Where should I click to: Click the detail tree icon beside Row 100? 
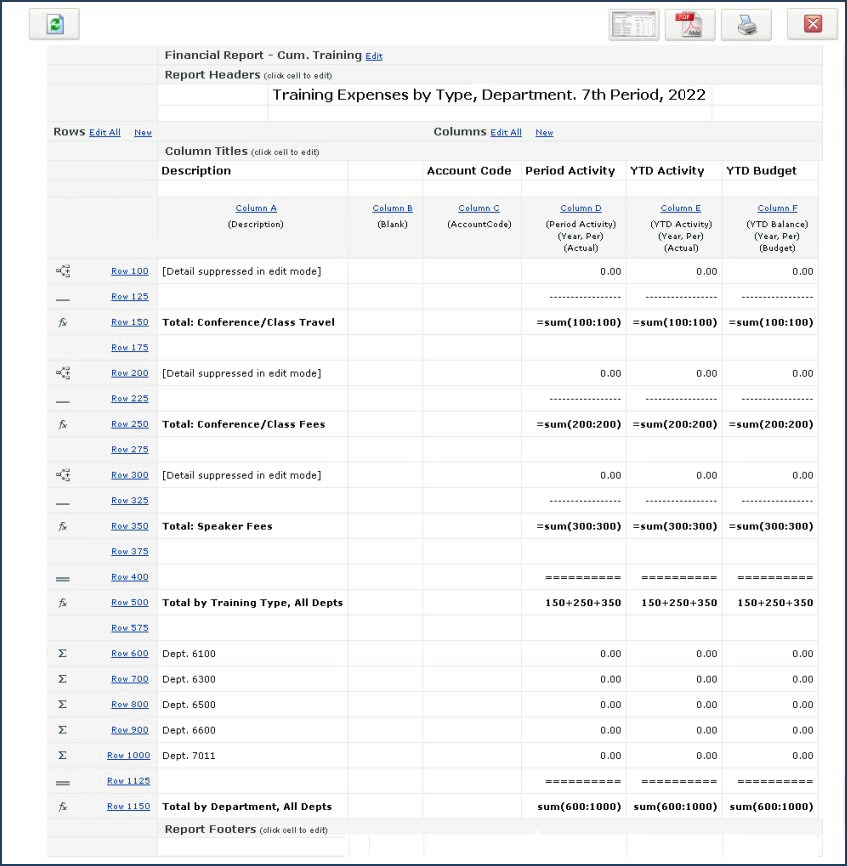click(63, 271)
